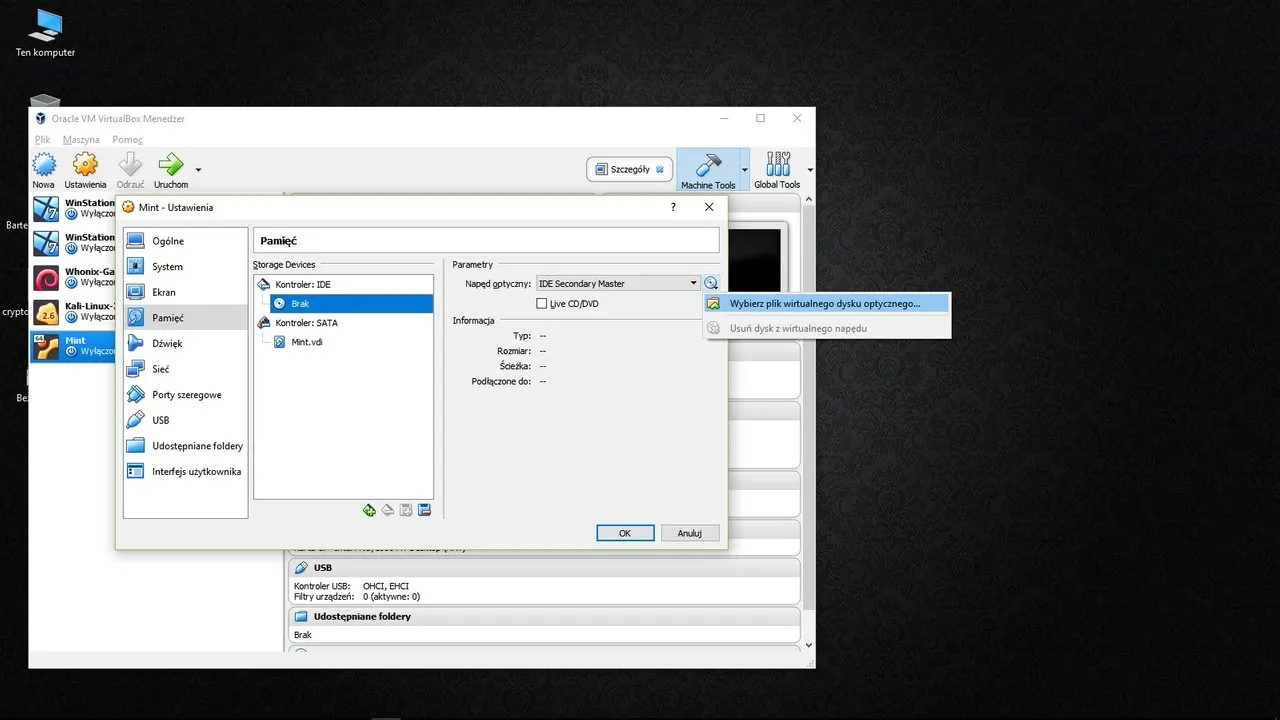
Task: Open the Plik menu
Action: point(42,140)
